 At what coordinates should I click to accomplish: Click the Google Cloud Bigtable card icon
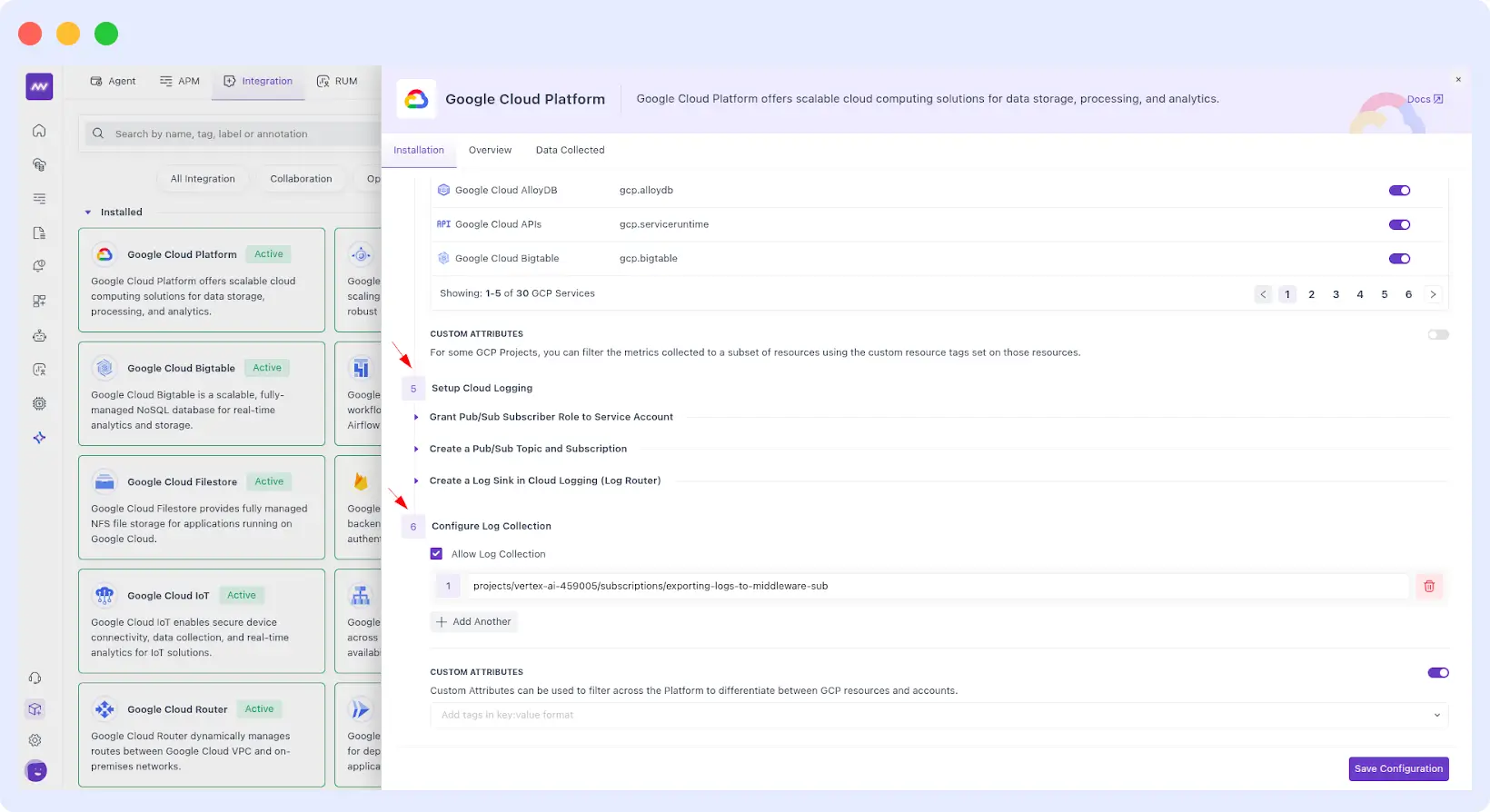pyautogui.click(x=104, y=368)
